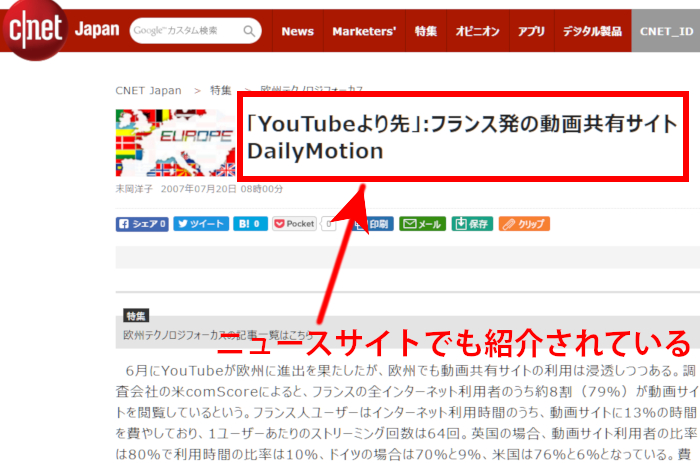Click the 特集 label tag
This screenshot has height=463, width=700.
(136, 316)
